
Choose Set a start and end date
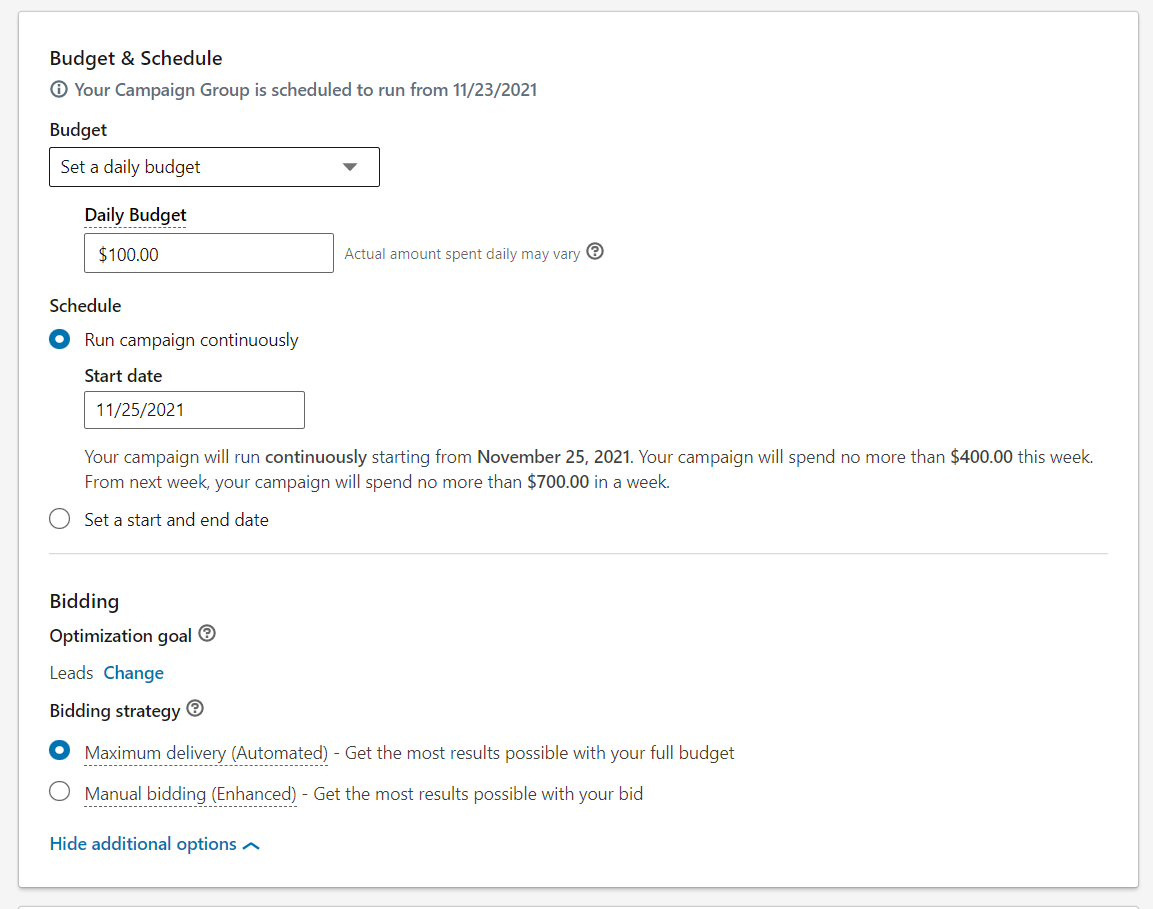point(59,519)
